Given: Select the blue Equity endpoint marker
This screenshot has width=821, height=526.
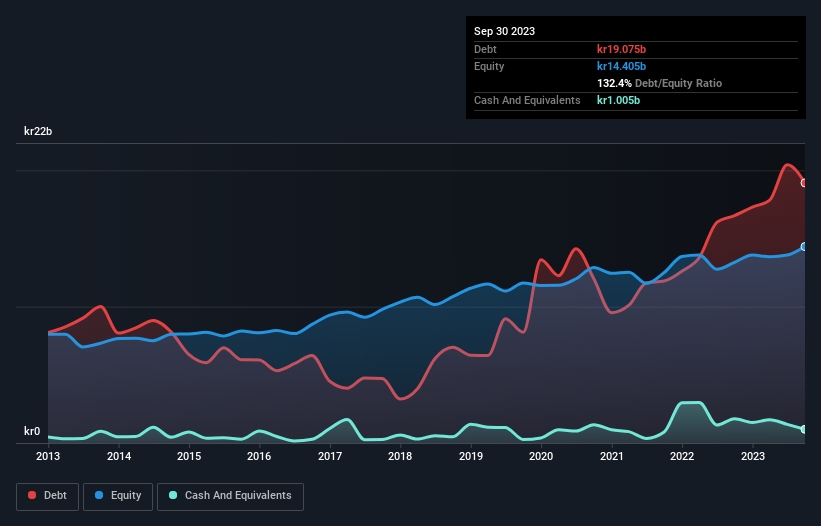Looking at the screenshot, I should click(x=804, y=247).
